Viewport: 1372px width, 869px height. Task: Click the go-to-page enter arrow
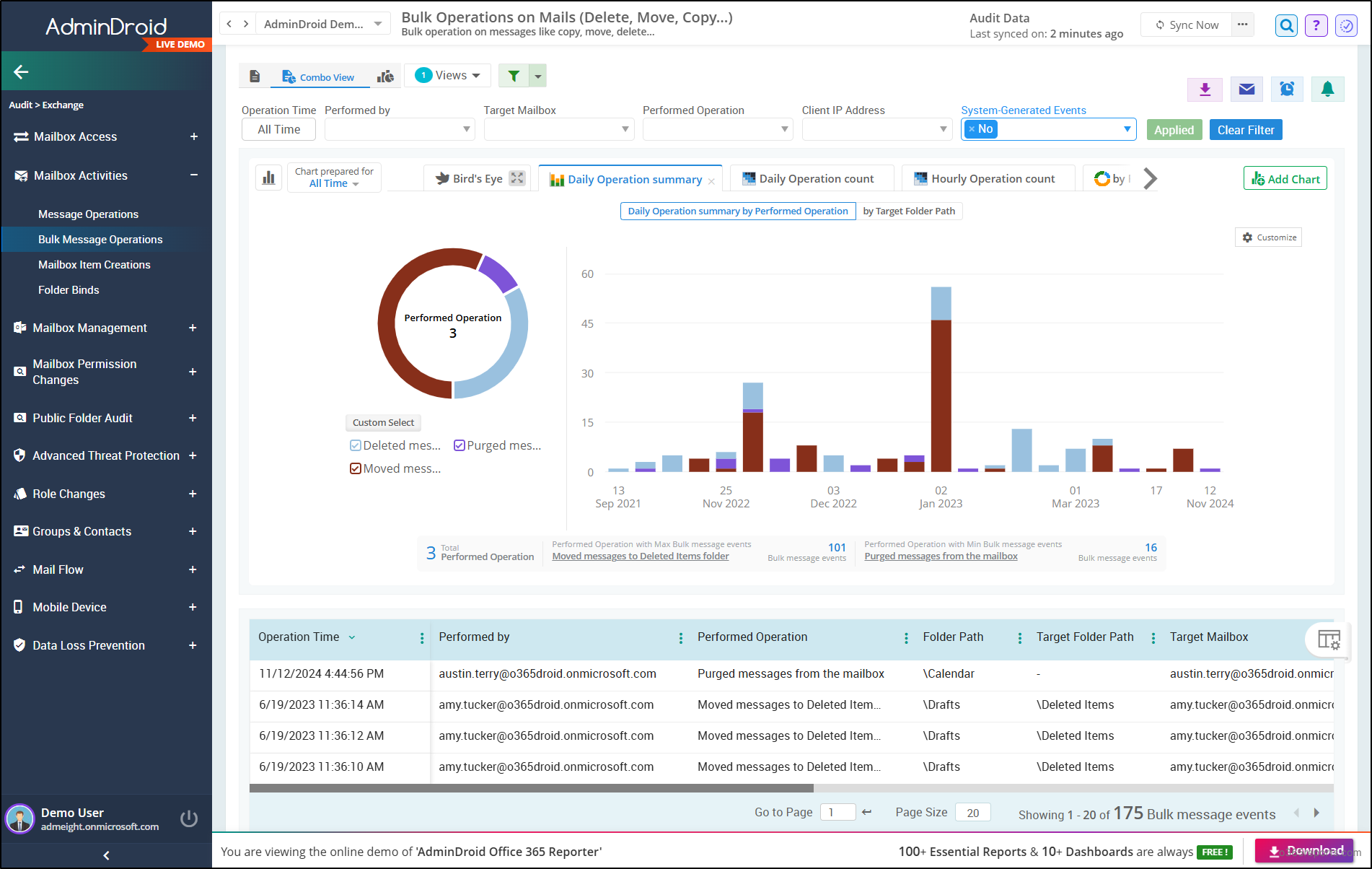tap(867, 812)
